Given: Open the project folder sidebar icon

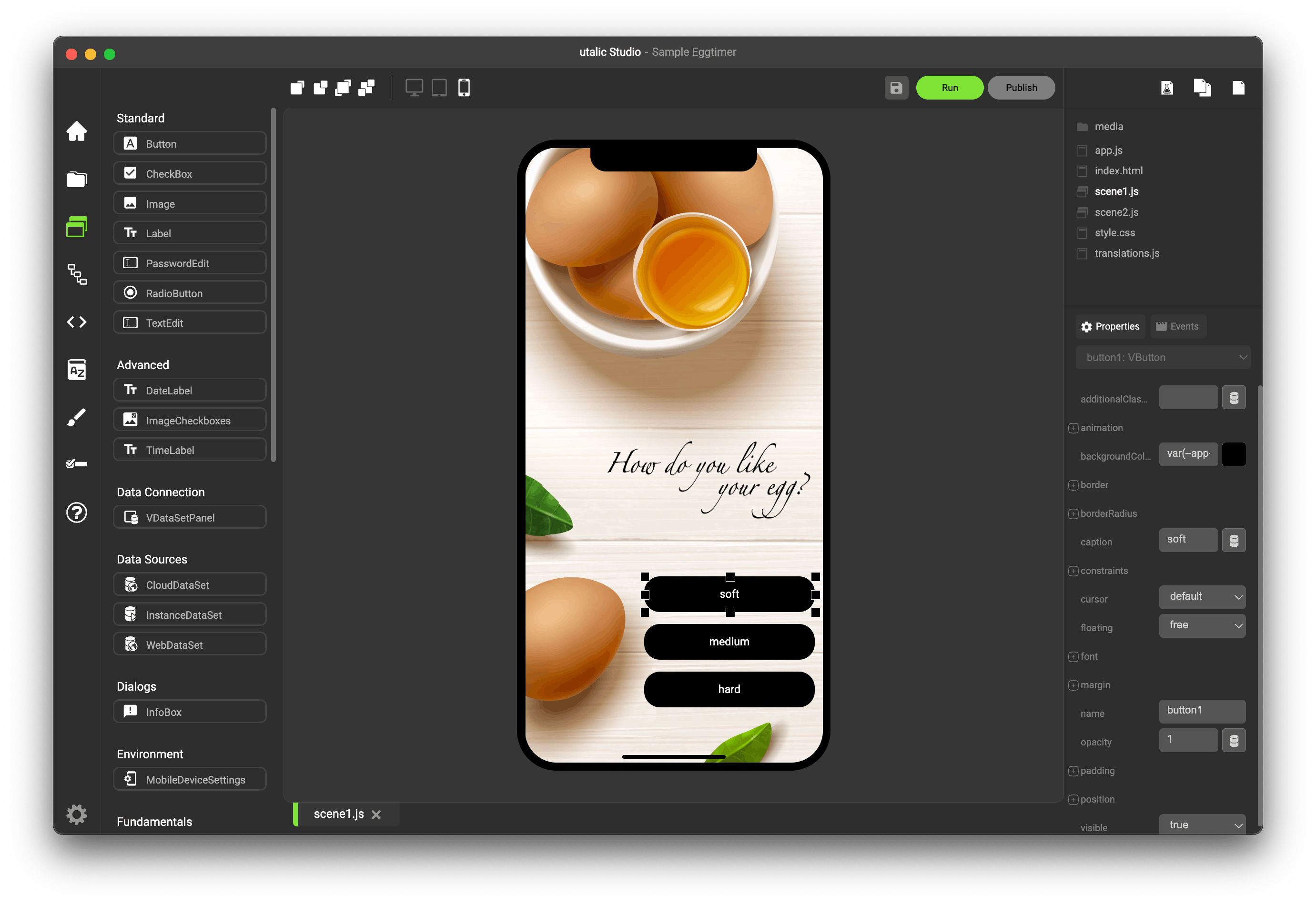Looking at the screenshot, I should point(77,179).
